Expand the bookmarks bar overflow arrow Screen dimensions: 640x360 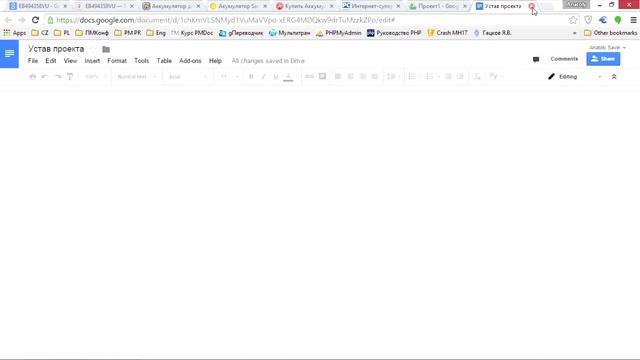[x=575, y=33]
